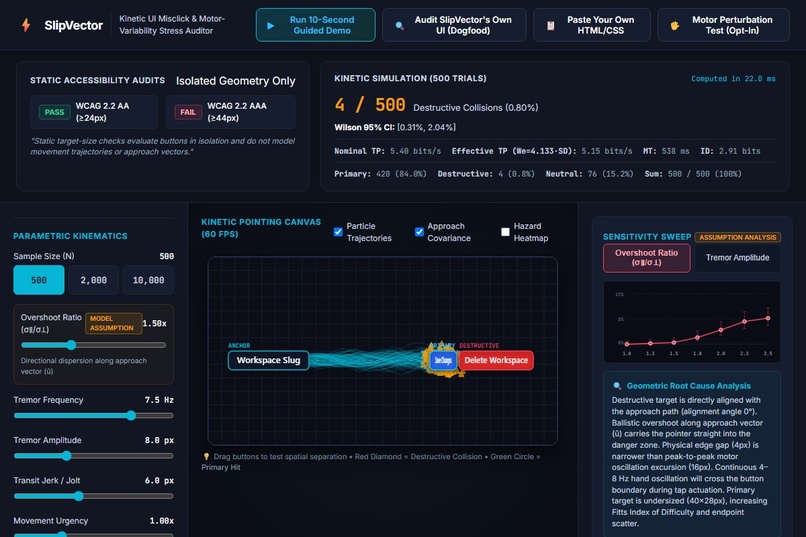Click the KINETIC POINTING CANVAS (60 FPS) heading
The height and width of the screenshot is (537, 806).
tap(261, 228)
